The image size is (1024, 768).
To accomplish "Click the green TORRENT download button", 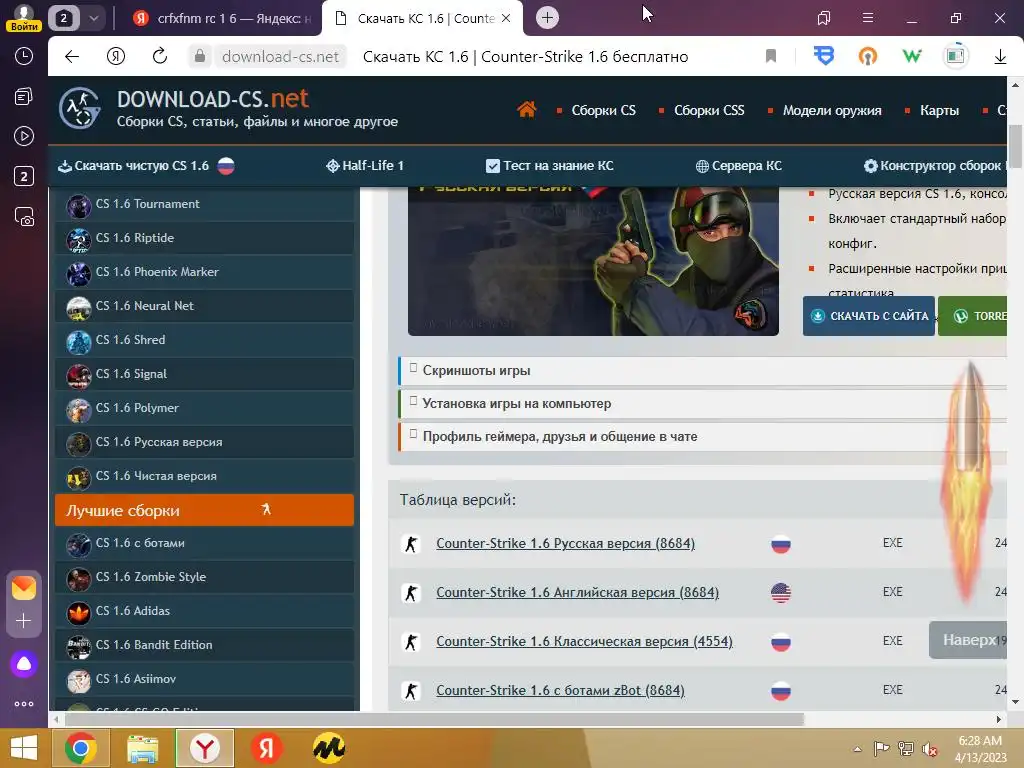I will [x=972, y=316].
